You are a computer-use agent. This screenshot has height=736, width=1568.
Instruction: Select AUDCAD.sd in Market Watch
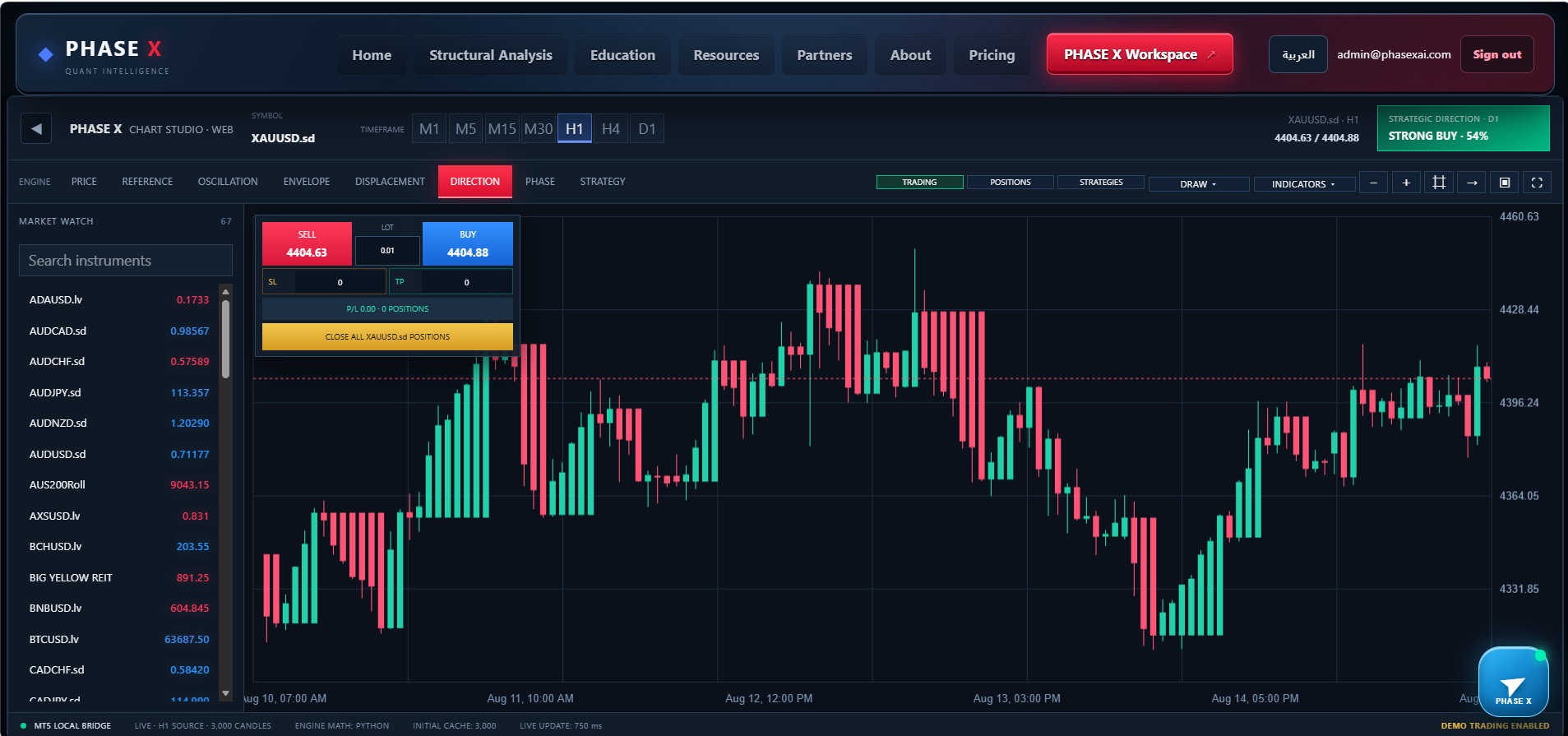[119, 331]
